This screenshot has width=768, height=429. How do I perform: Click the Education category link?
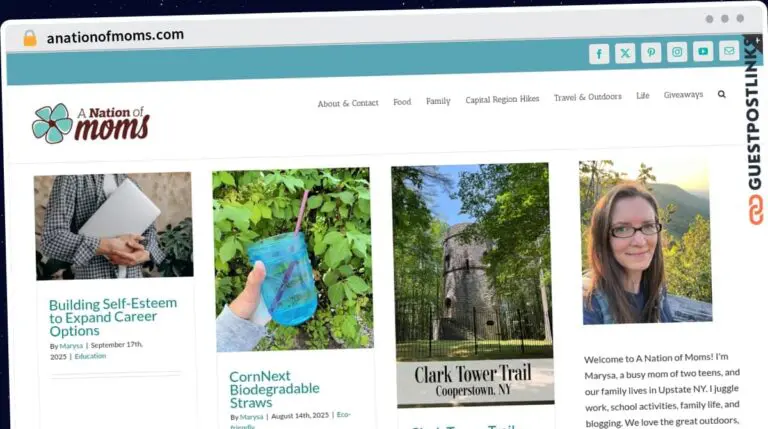click(x=90, y=356)
